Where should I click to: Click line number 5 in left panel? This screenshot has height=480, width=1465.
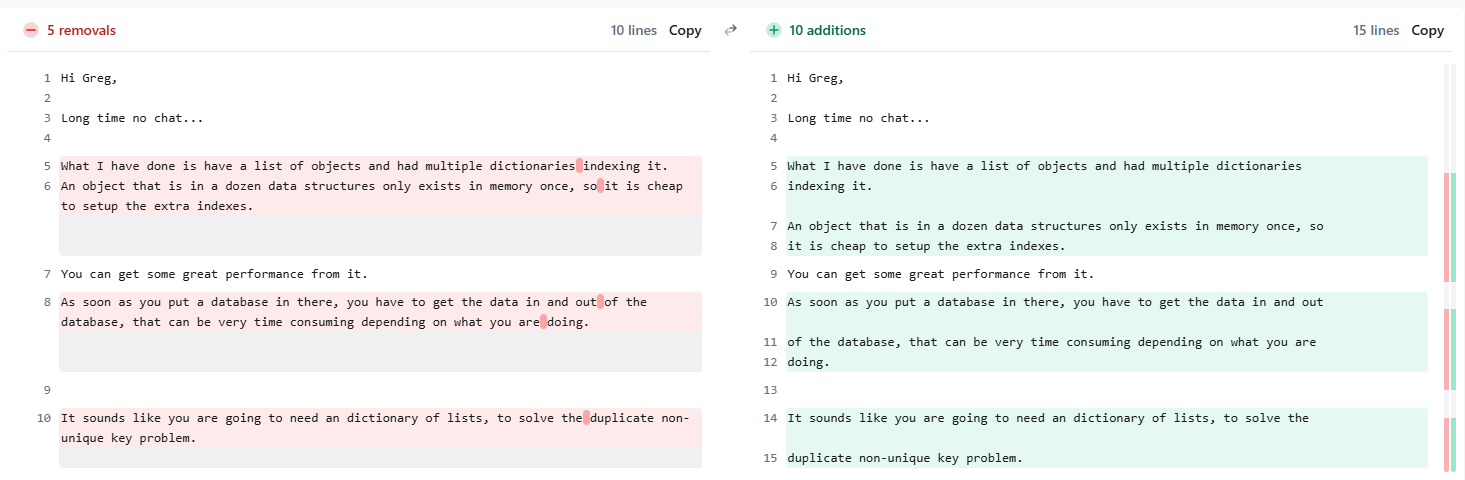click(47, 166)
